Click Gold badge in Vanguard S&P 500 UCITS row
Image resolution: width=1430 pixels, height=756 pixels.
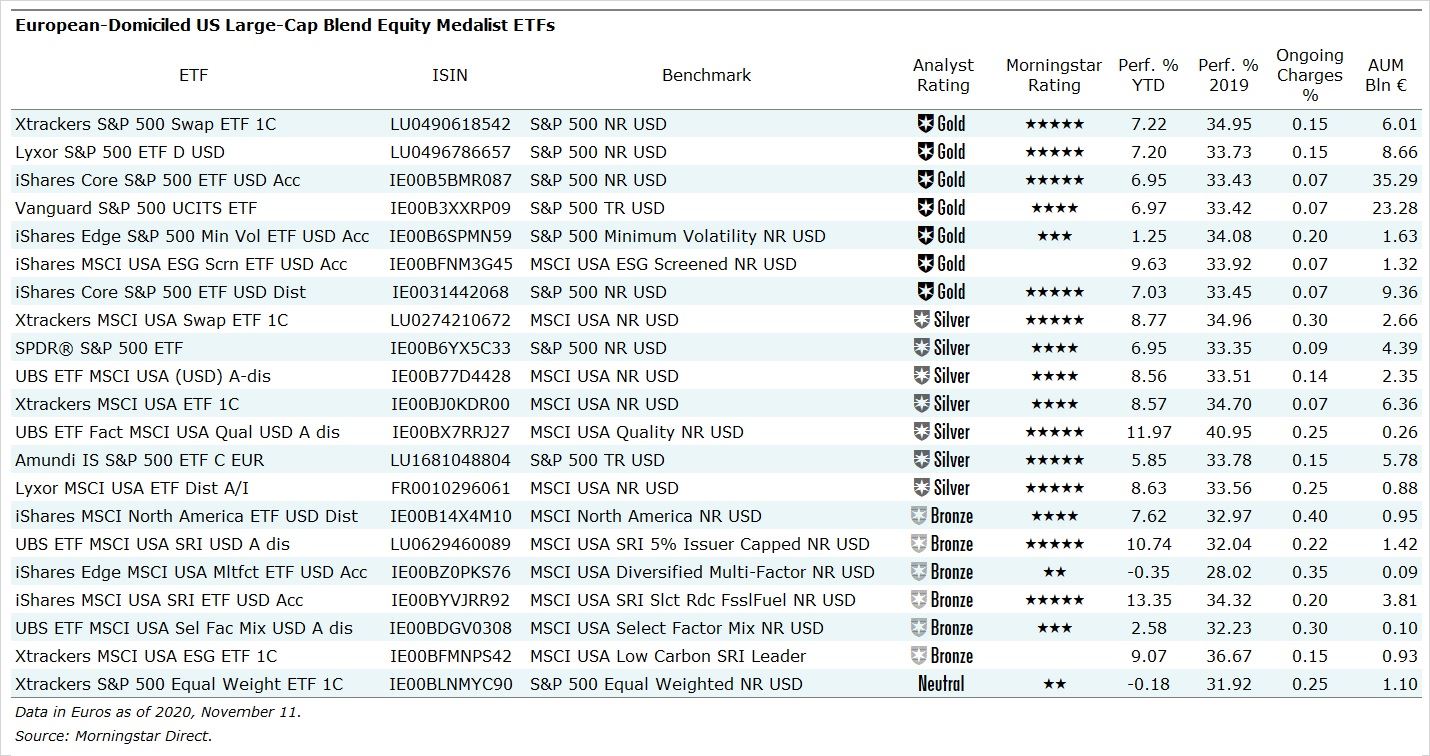pos(941,208)
